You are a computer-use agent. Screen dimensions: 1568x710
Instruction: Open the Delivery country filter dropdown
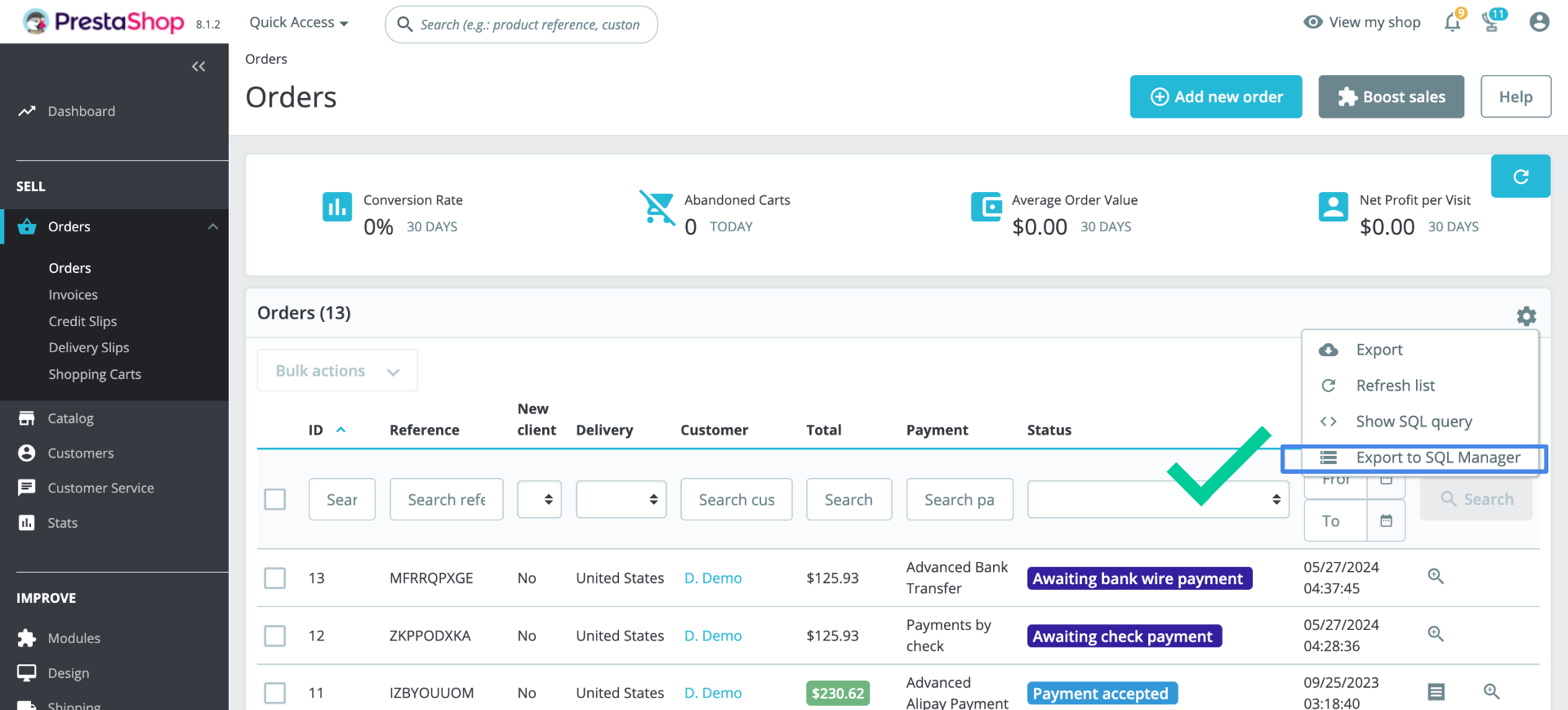[621, 499]
